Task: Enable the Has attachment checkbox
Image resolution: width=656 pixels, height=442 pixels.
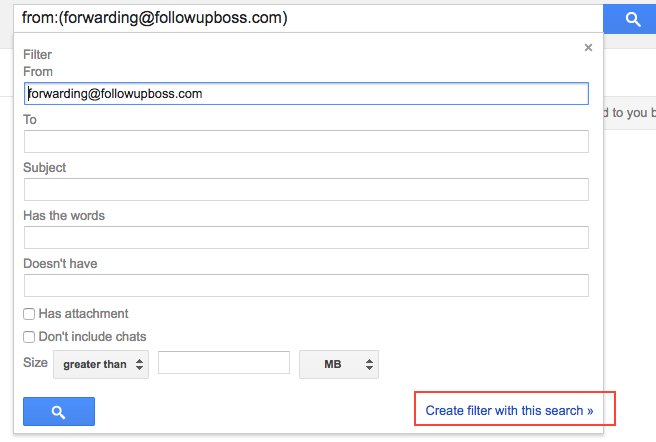Action: [29, 314]
